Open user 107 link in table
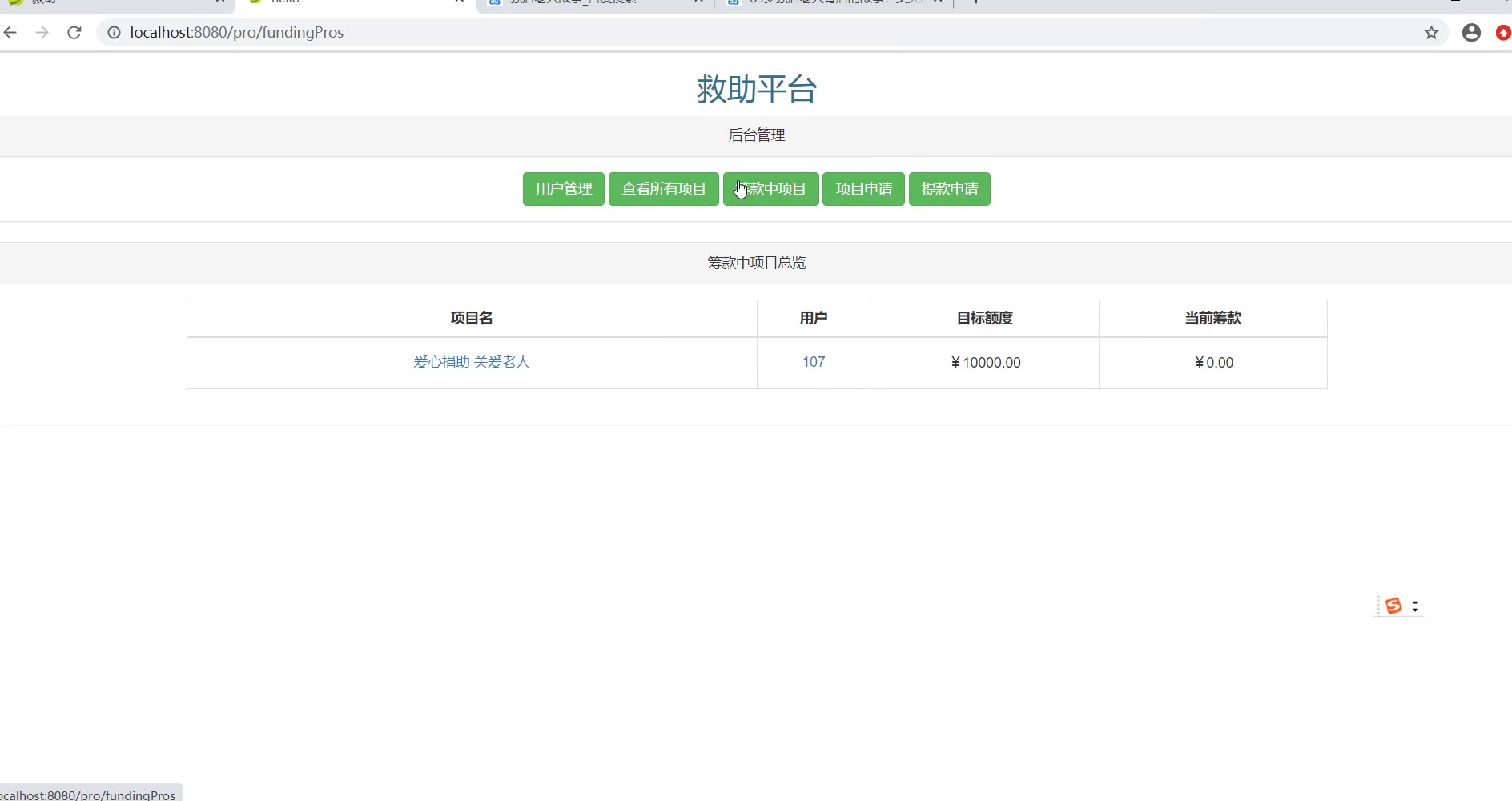This screenshot has height=801, width=1512. [x=813, y=362]
